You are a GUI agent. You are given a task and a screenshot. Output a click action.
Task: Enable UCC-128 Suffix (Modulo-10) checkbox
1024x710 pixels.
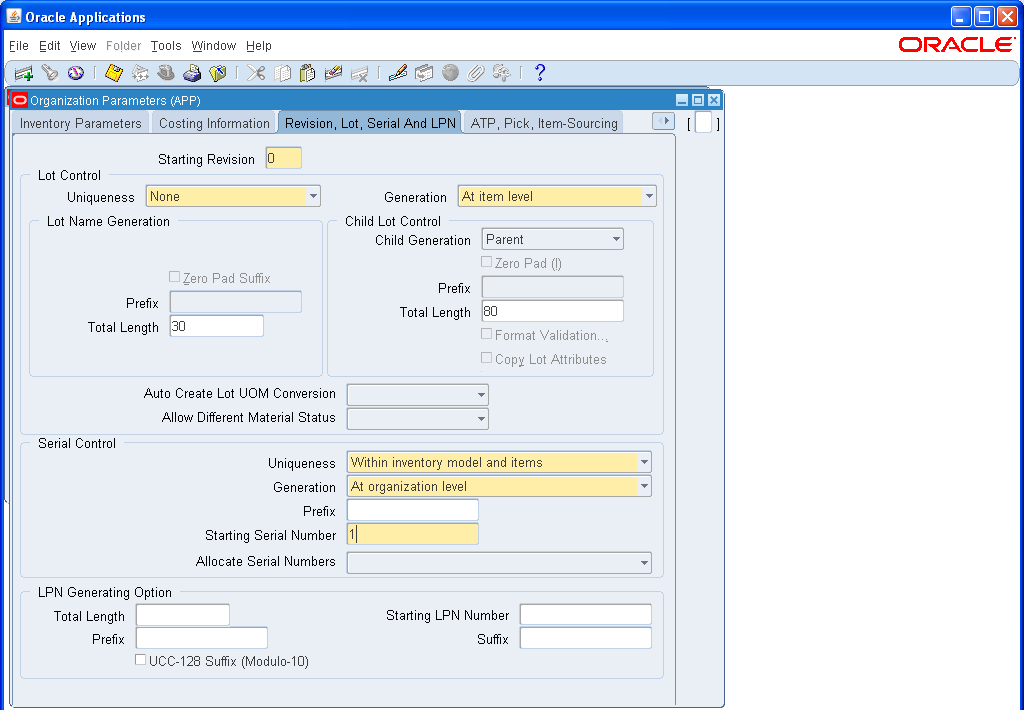140,660
